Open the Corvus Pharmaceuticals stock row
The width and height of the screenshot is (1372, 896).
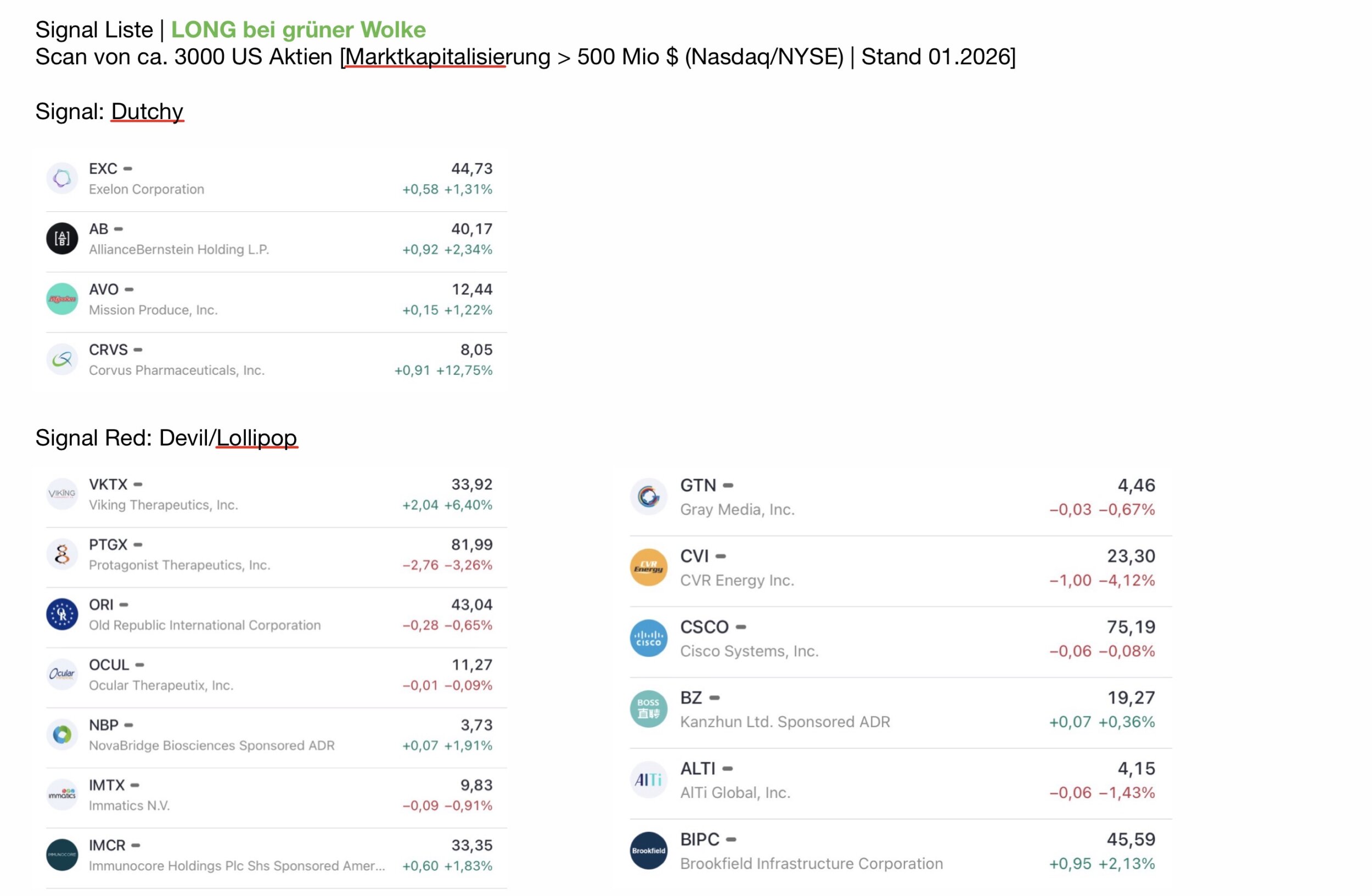click(275, 359)
